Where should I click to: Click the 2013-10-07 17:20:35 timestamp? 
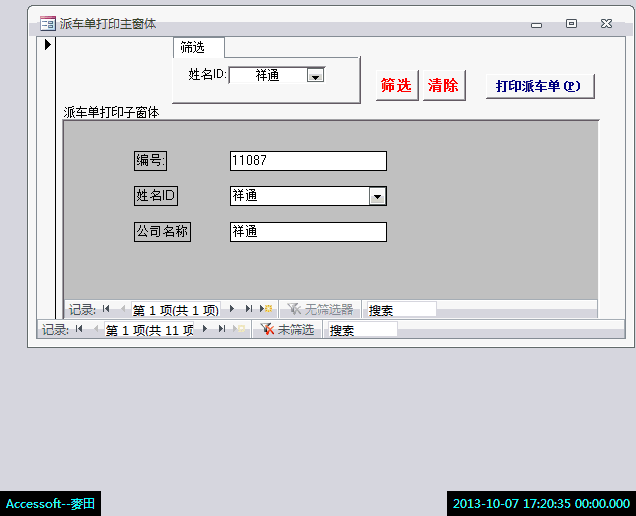[x=541, y=504]
